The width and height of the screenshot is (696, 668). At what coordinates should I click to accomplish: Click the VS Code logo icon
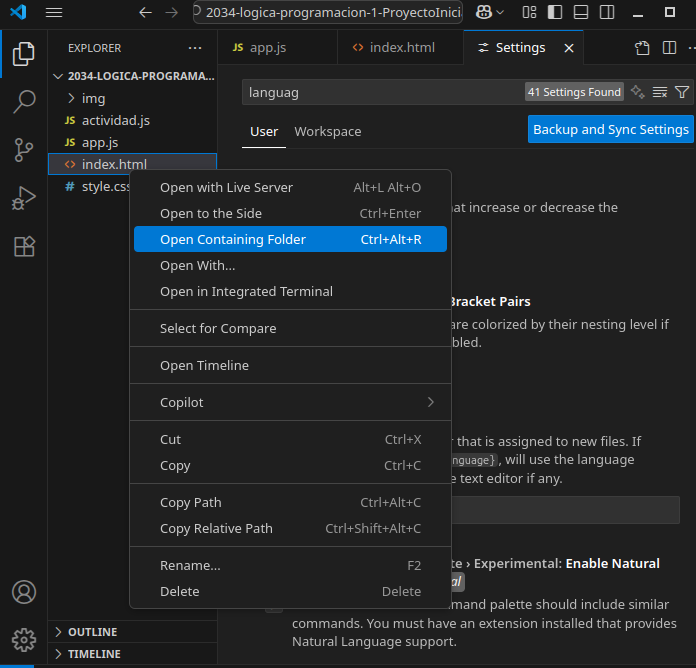19,12
